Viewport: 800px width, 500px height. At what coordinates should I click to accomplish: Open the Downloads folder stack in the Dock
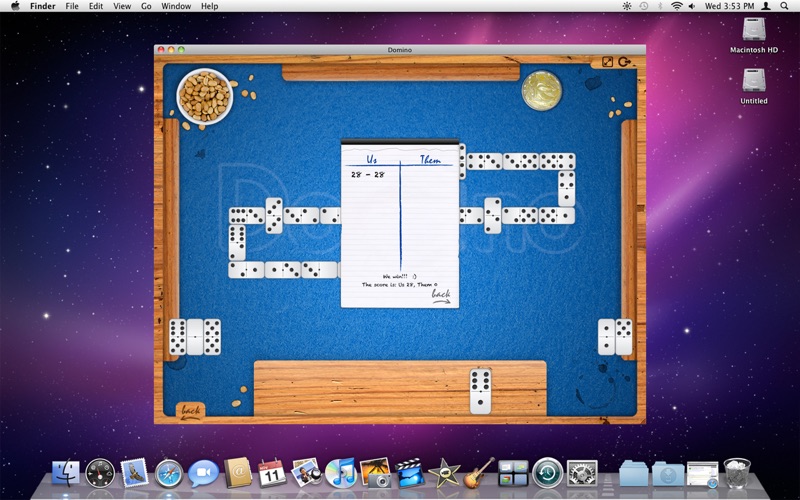click(x=668, y=473)
